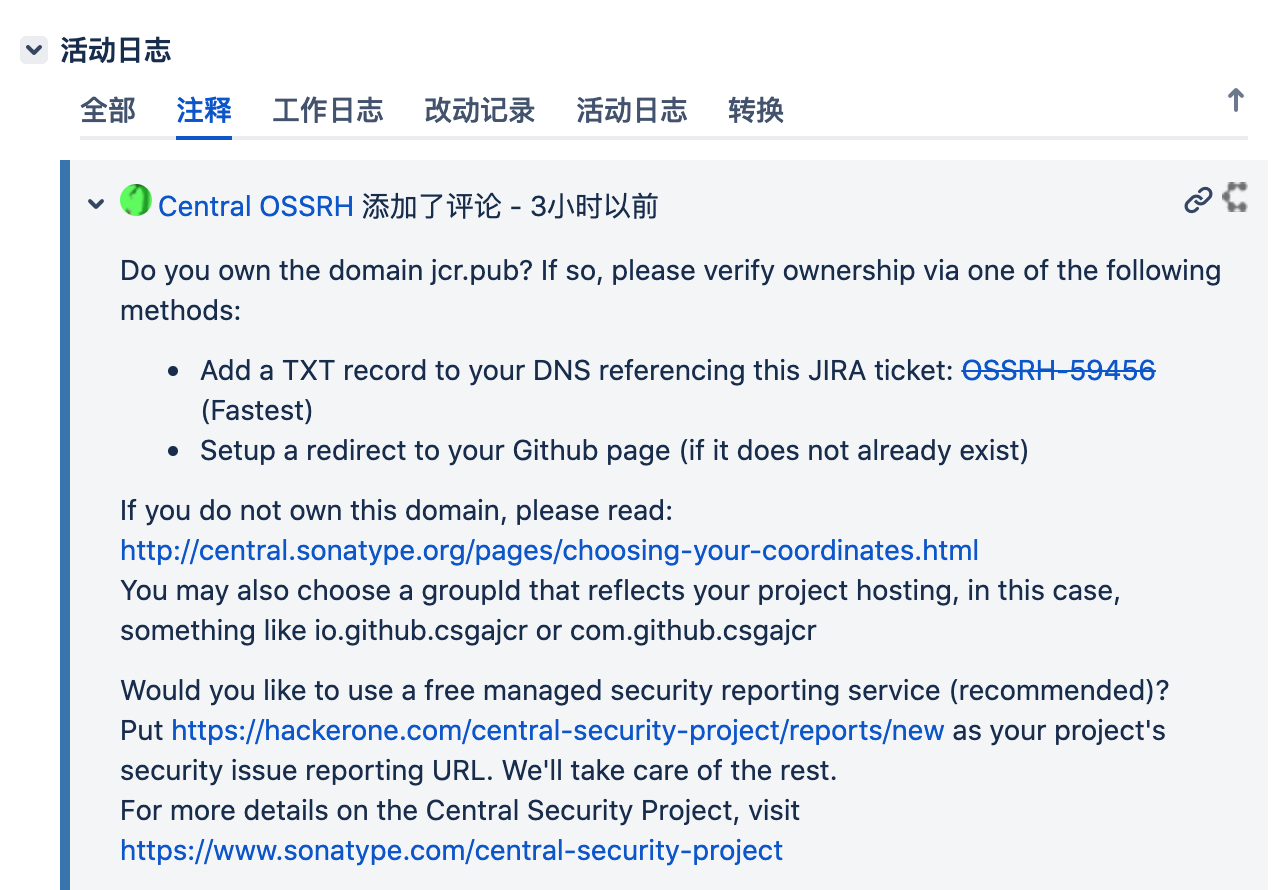Image resolution: width=1282 pixels, height=890 pixels.
Task: Click the icon next to the permalink
Action: (x=1236, y=197)
